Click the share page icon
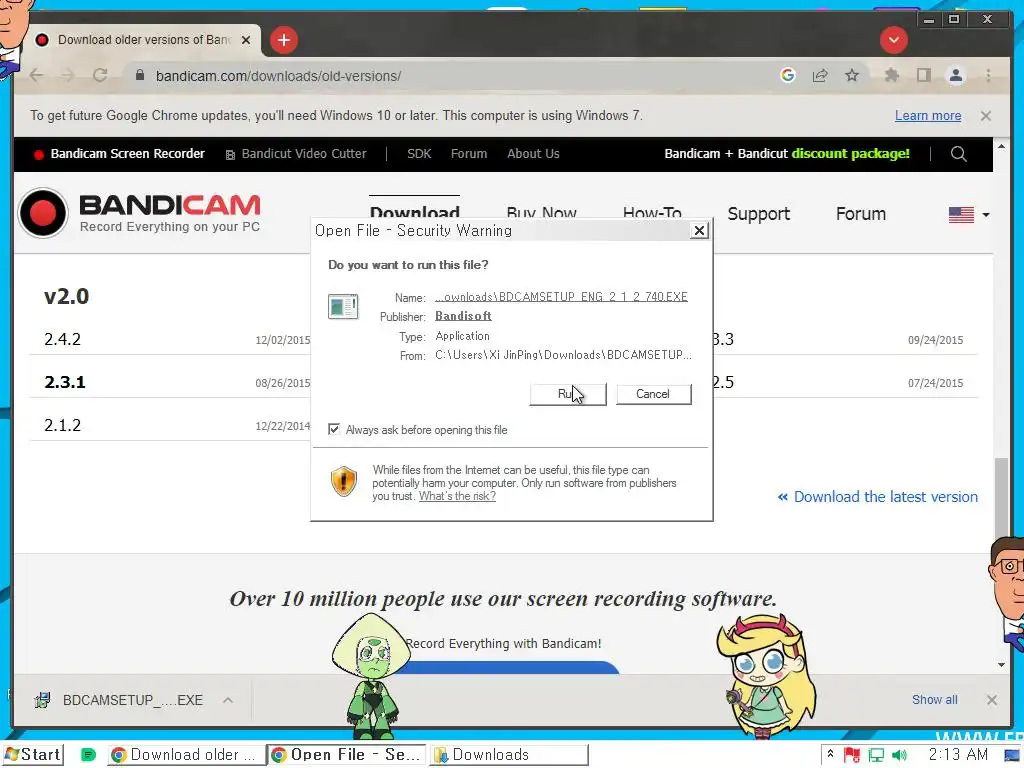This screenshot has height=768, width=1024. pos(820,76)
